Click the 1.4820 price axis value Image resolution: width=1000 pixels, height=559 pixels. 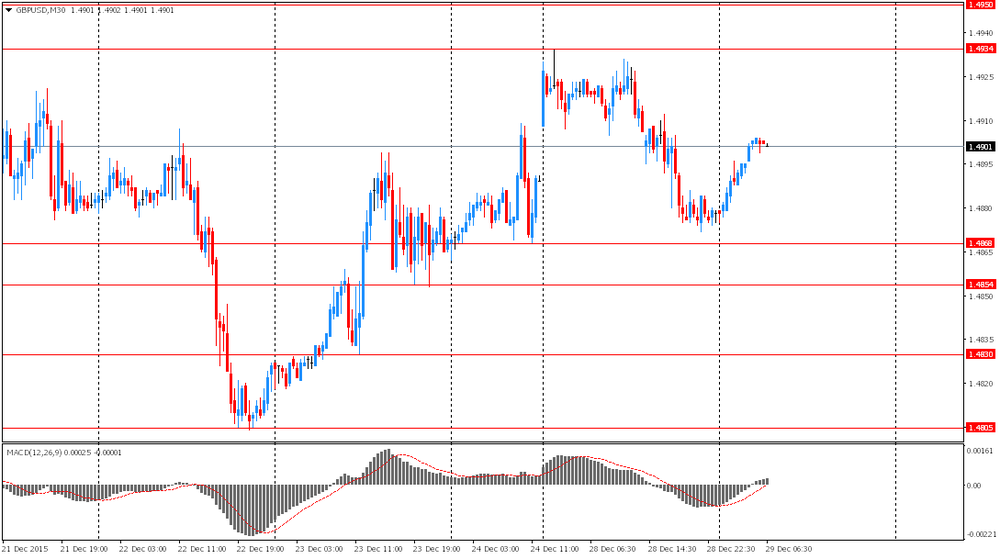pos(980,384)
